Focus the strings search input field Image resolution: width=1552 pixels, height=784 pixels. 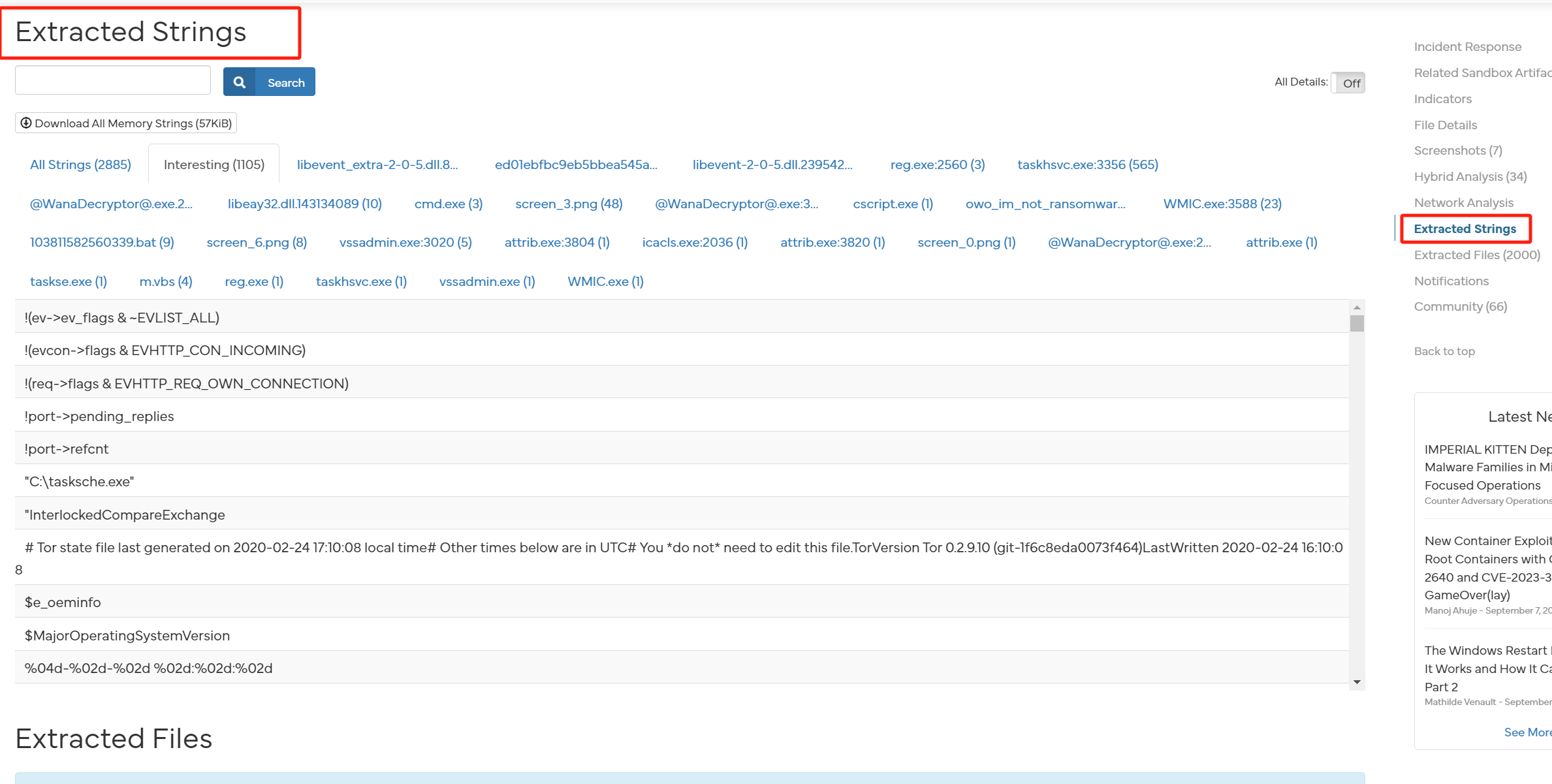[113, 80]
